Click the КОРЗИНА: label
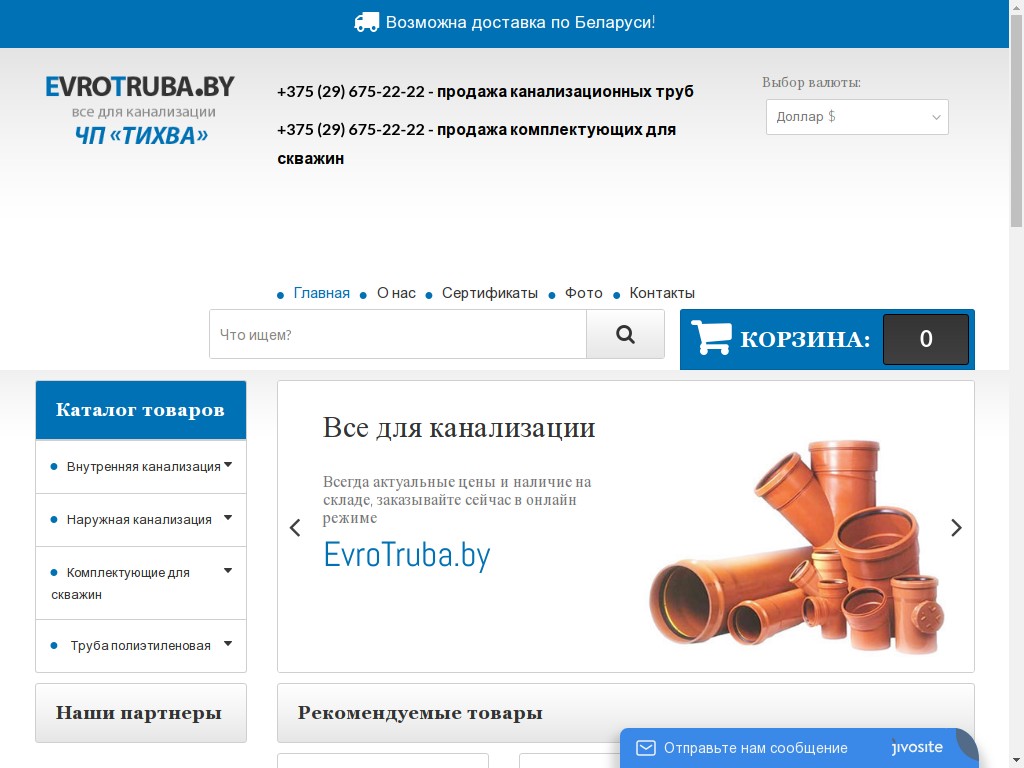The image size is (1024, 768). (x=805, y=339)
